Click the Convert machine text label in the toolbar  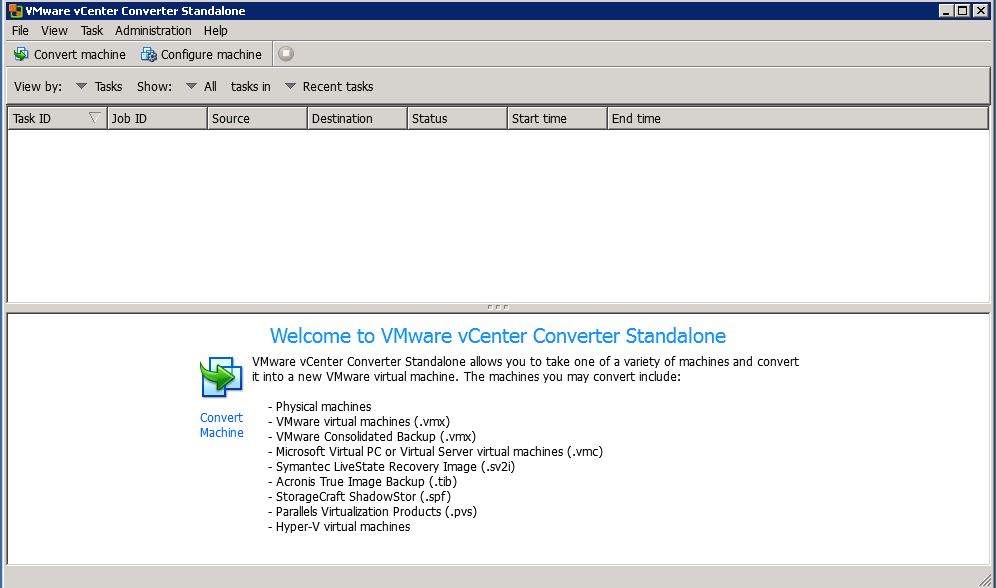(79, 55)
